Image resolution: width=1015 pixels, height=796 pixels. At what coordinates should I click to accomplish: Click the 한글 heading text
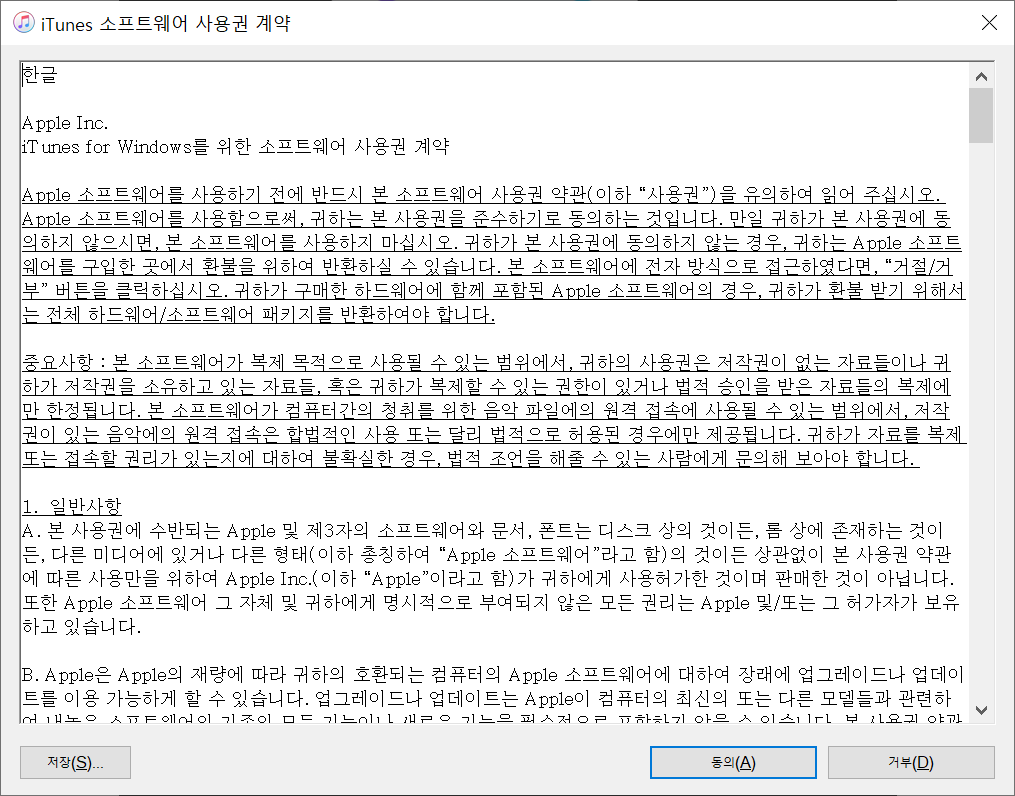(x=40, y=74)
